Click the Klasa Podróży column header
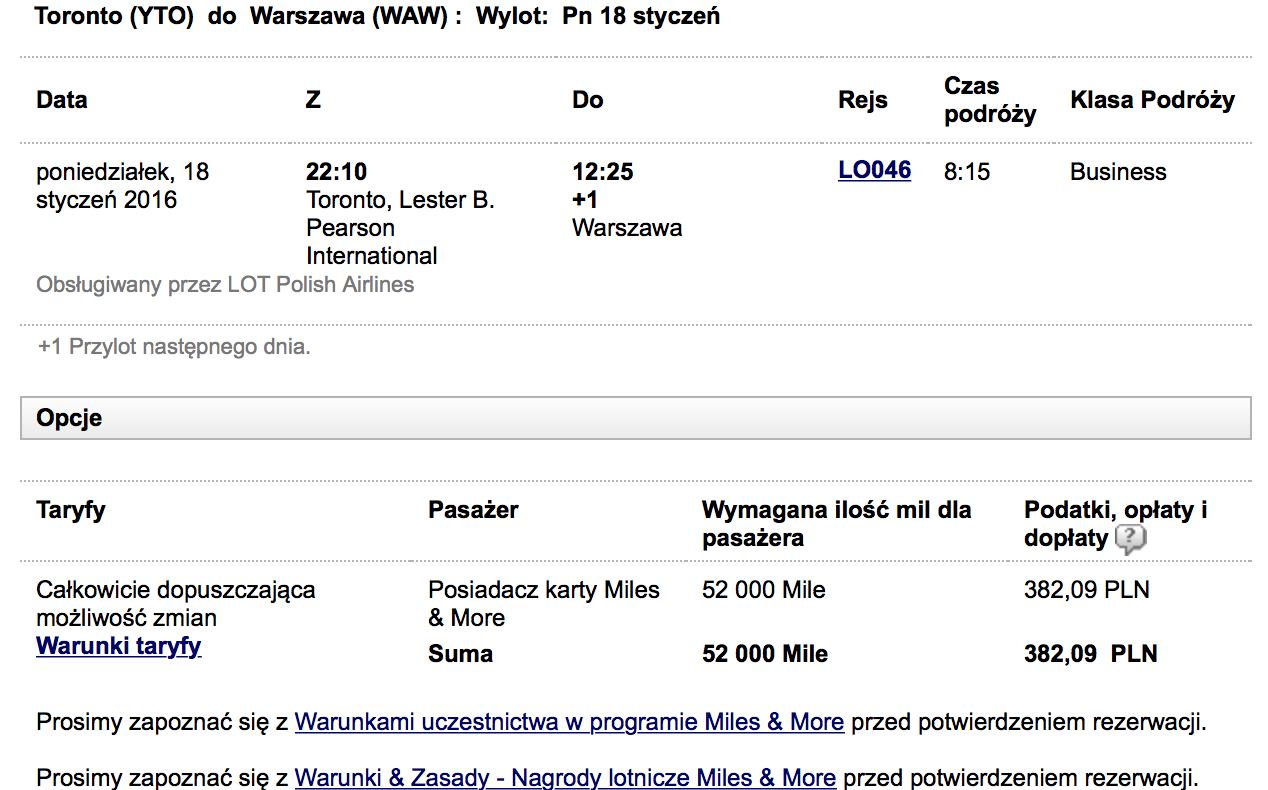The height and width of the screenshot is (790, 1268). [x=1152, y=100]
